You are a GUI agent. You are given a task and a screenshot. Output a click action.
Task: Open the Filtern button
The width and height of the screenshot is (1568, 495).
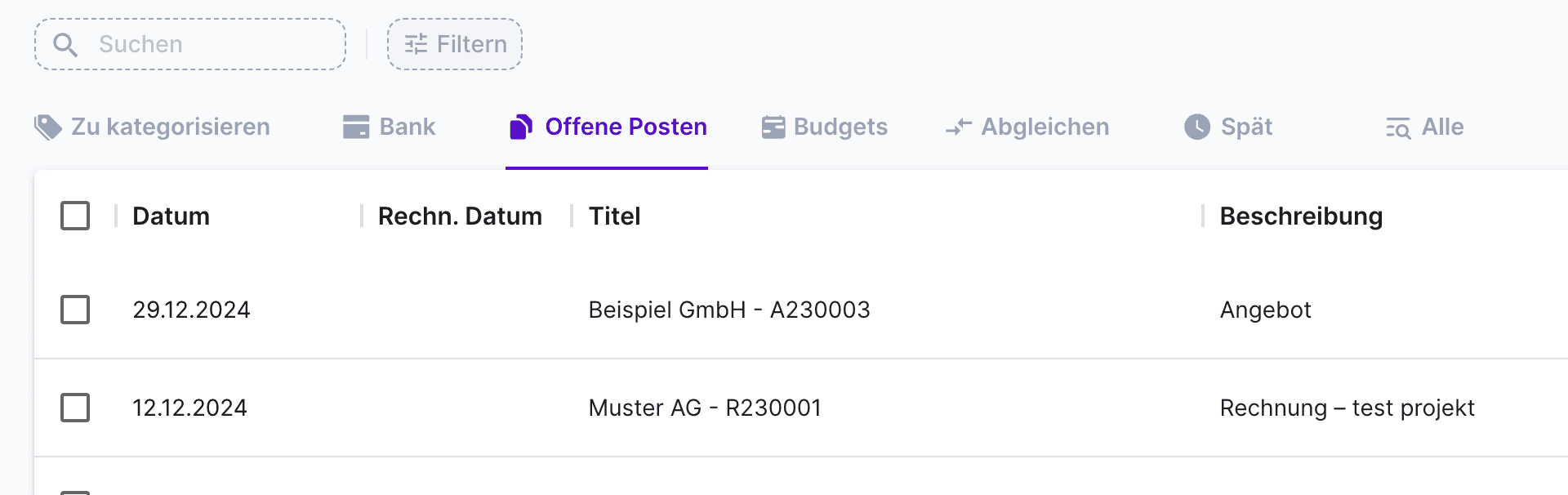[455, 44]
